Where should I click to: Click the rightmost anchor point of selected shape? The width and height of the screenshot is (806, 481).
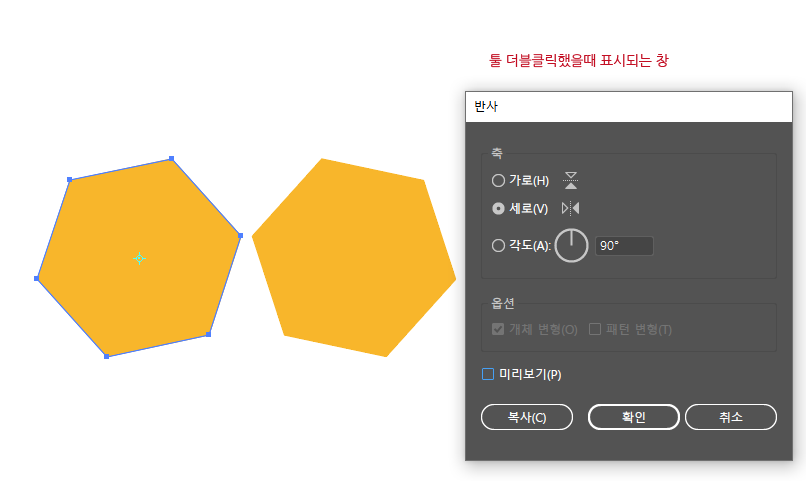click(241, 235)
